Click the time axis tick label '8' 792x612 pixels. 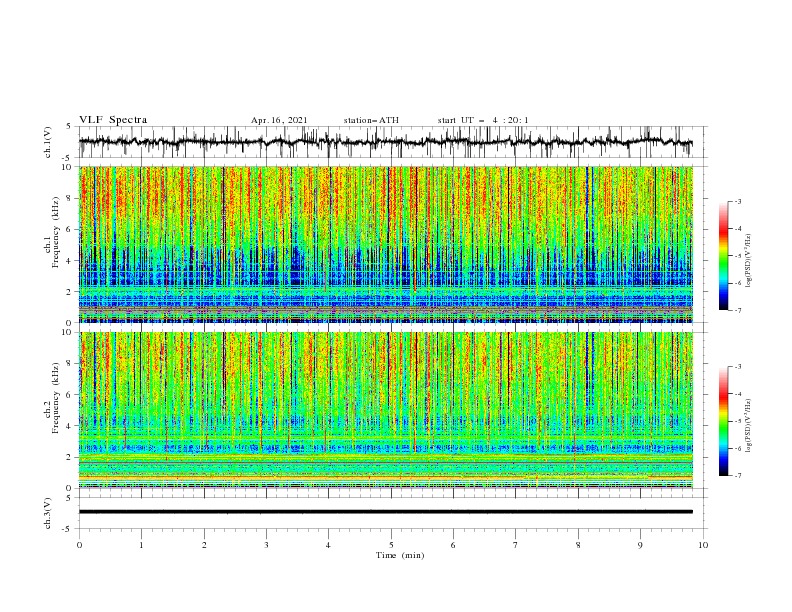point(578,545)
